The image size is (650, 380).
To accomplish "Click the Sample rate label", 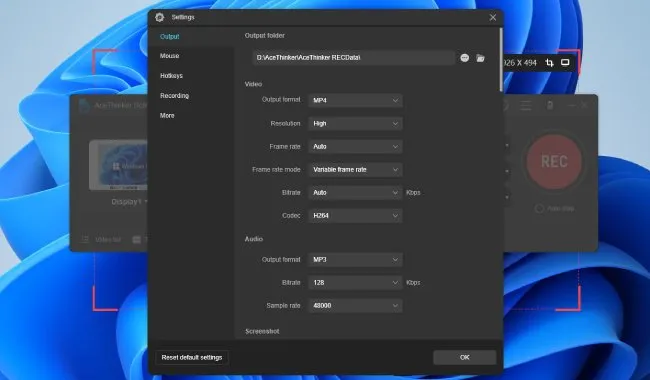I will click(x=283, y=306).
